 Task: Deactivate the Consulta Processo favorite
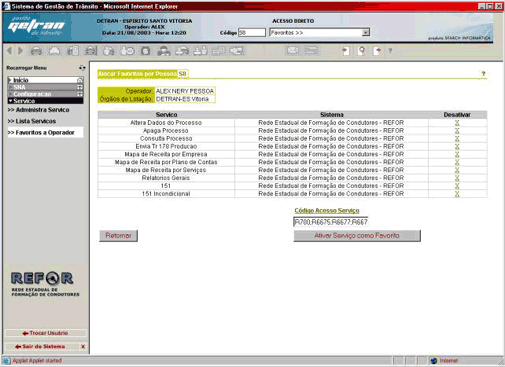coord(457,139)
